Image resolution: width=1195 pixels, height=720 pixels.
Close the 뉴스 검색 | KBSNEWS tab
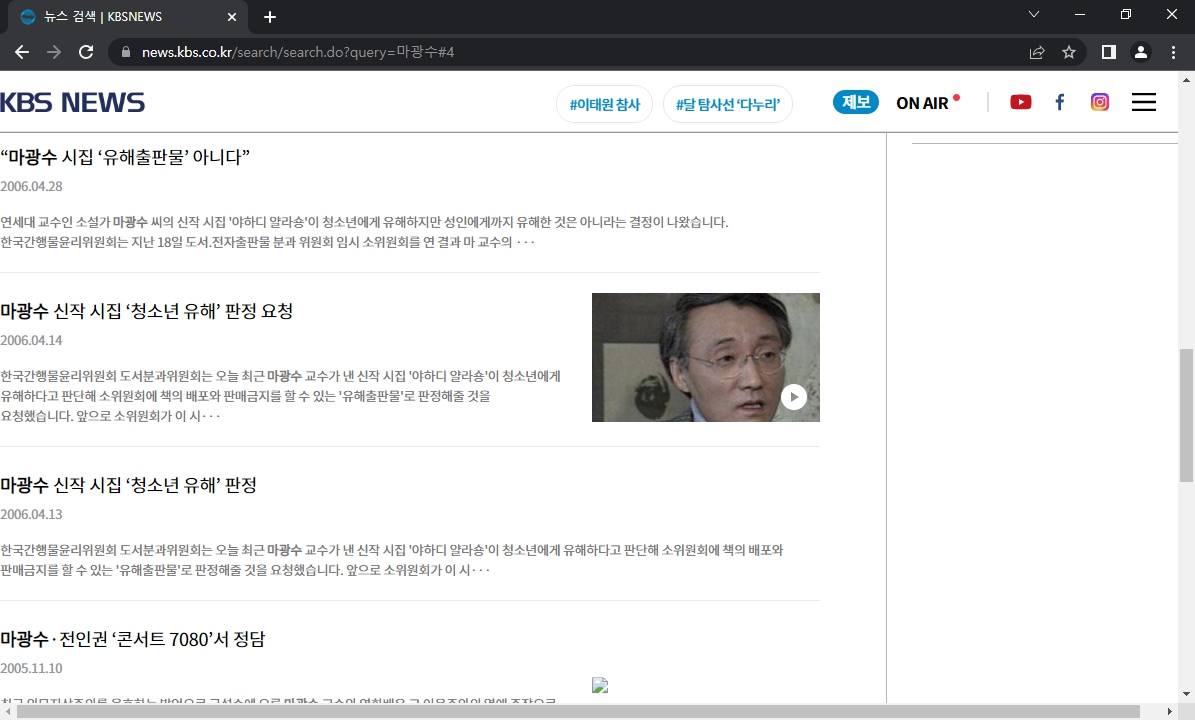tap(232, 17)
